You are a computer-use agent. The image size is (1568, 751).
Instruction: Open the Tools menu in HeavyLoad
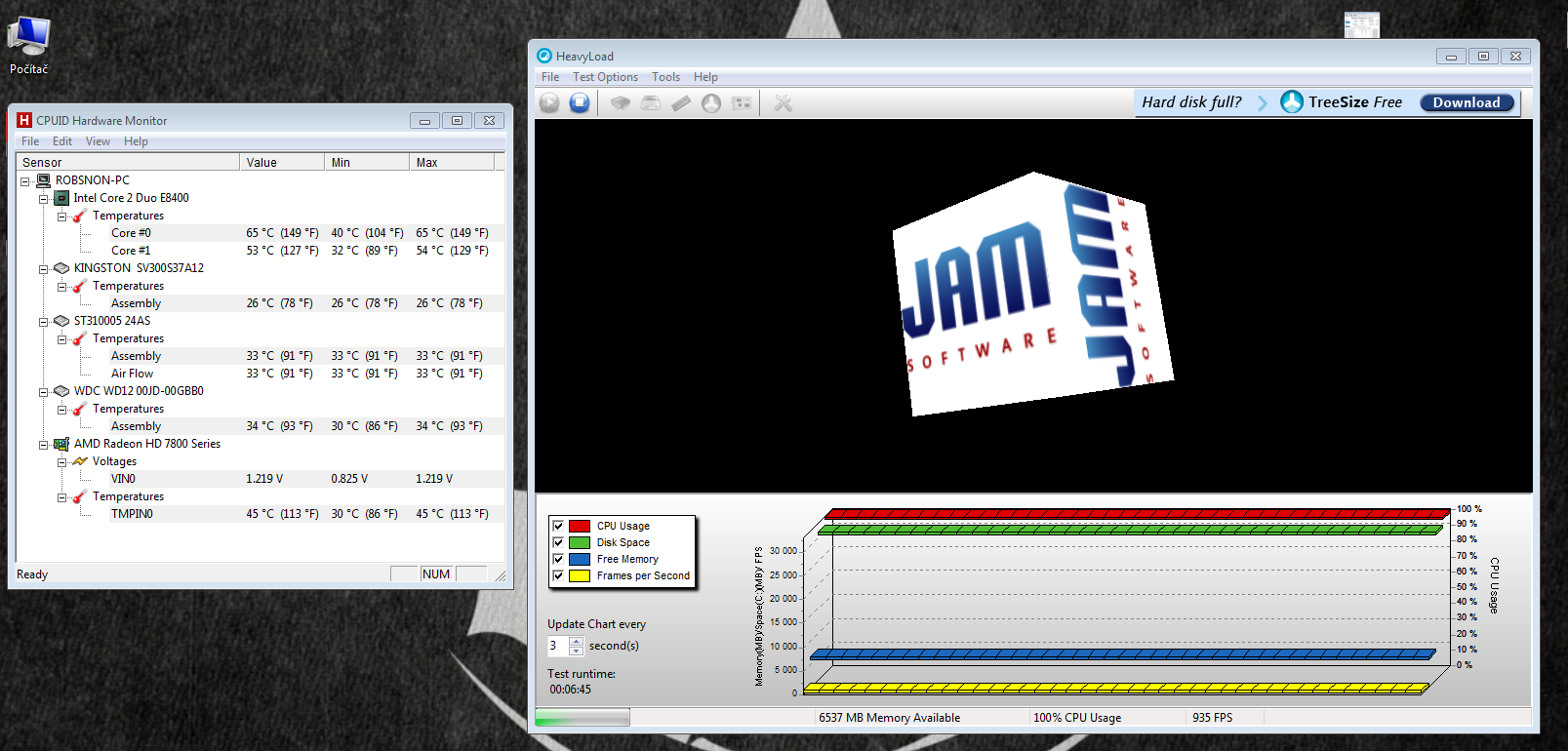665,77
